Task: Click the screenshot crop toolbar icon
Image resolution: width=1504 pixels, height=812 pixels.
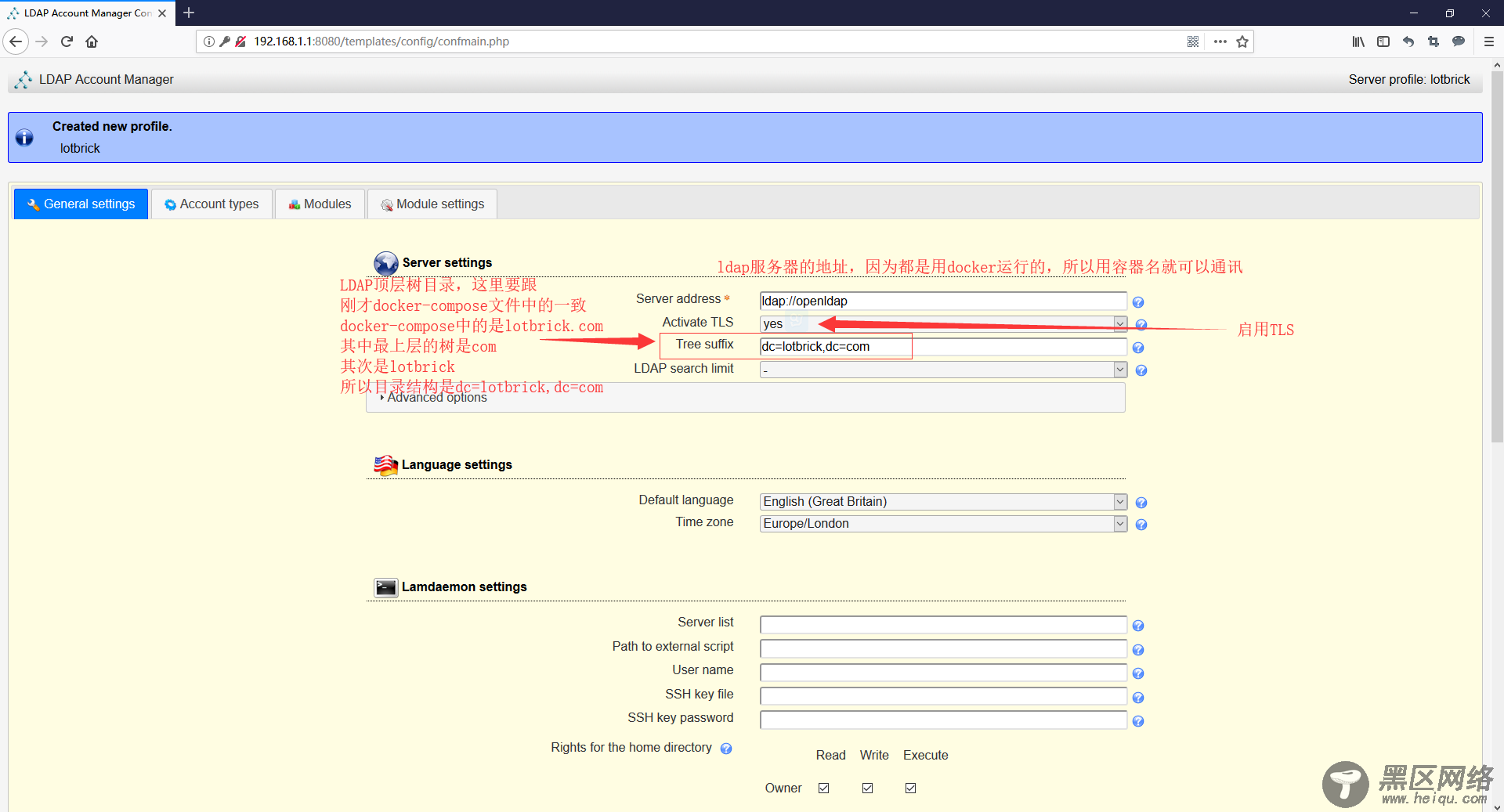Action: (1433, 42)
